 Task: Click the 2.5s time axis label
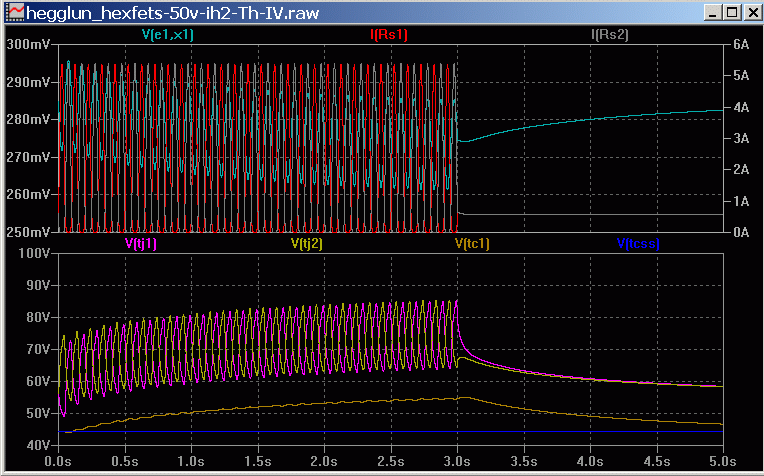click(390, 461)
